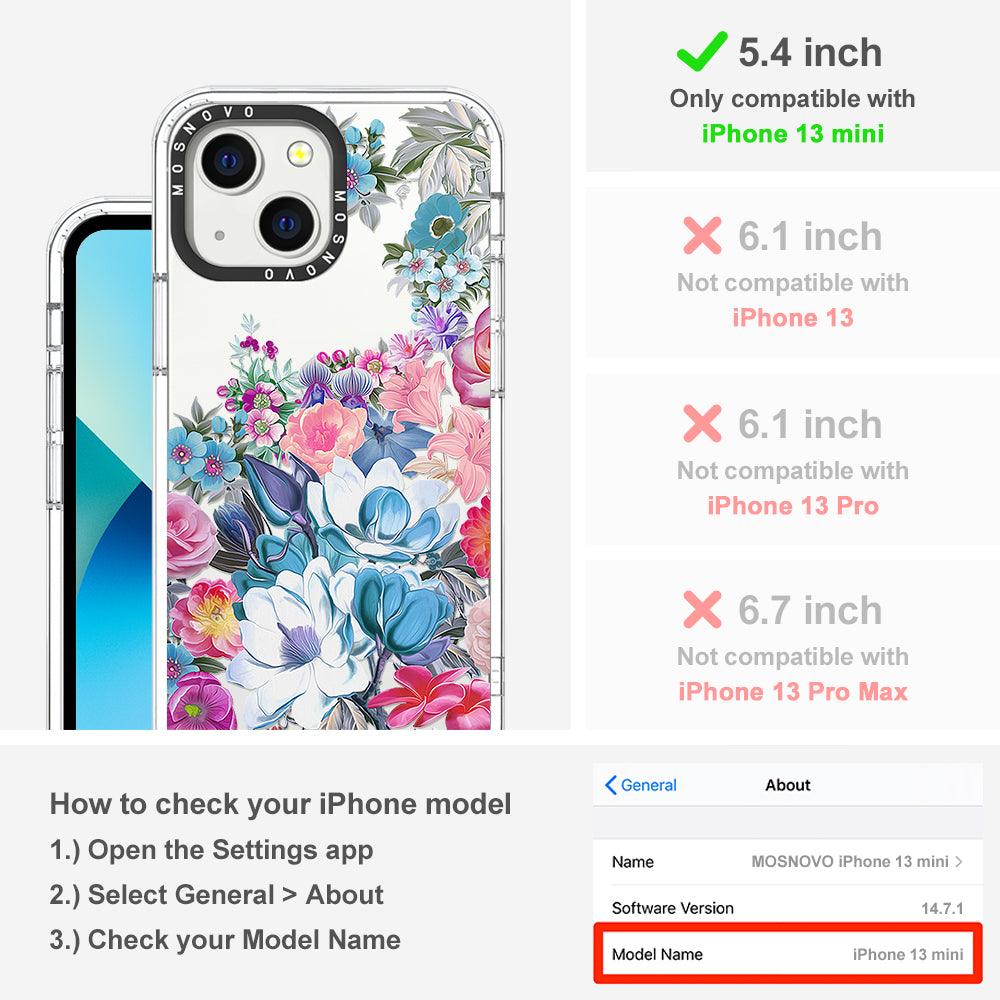
Task: Click the green checkmark beside 5.4 inch
Action: [x=702, y=51]
